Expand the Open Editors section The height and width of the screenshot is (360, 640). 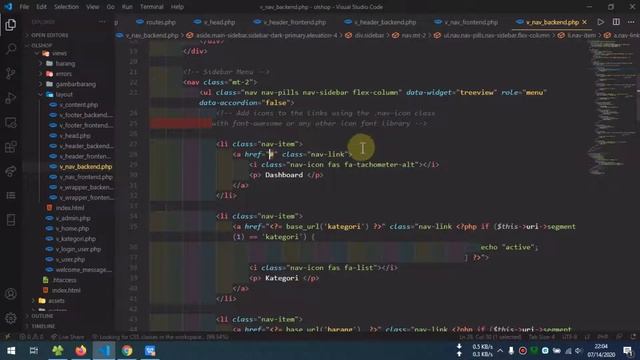[49, 35]
